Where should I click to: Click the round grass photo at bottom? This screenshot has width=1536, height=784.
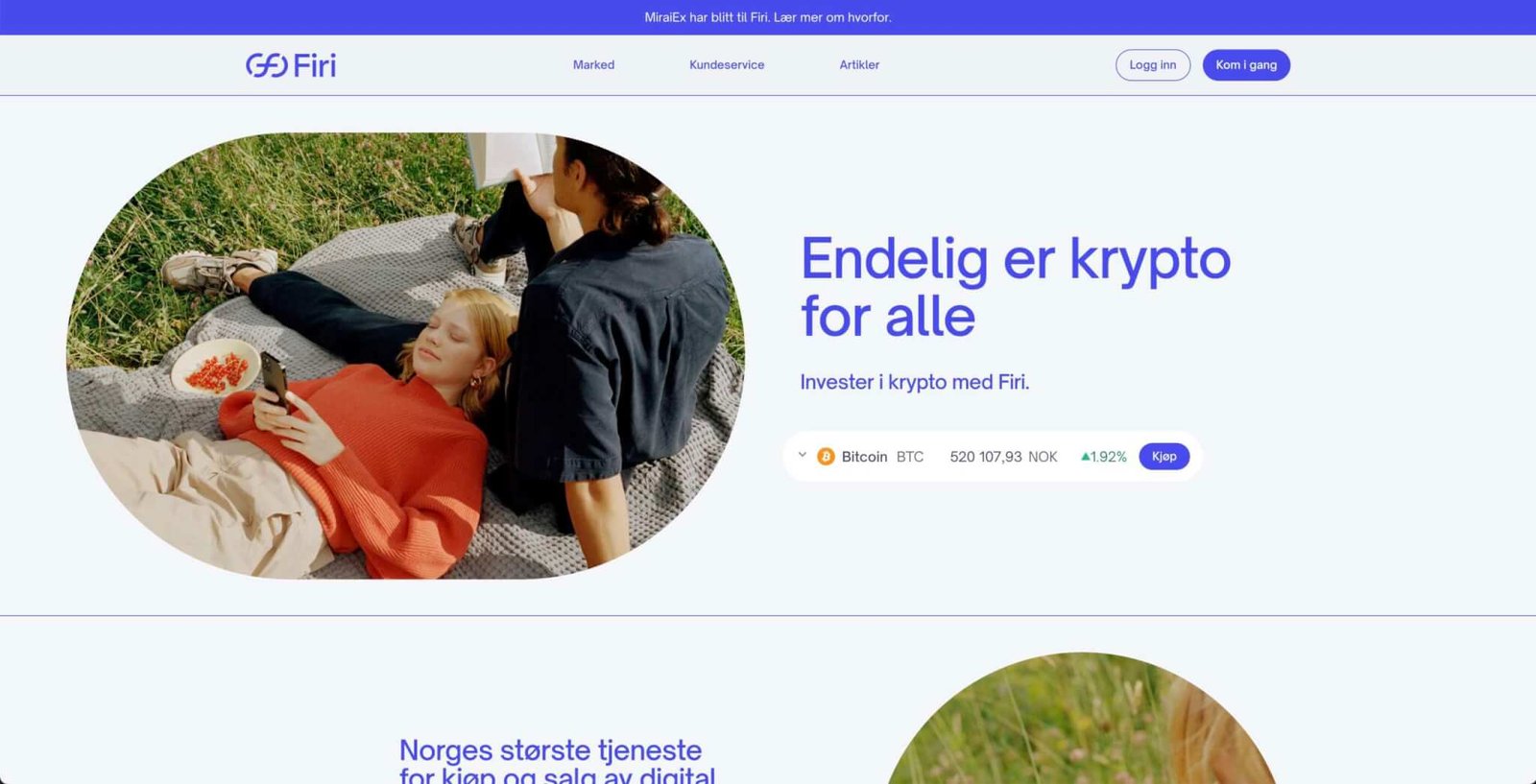pyautogui.click(x=1082, y=719)
